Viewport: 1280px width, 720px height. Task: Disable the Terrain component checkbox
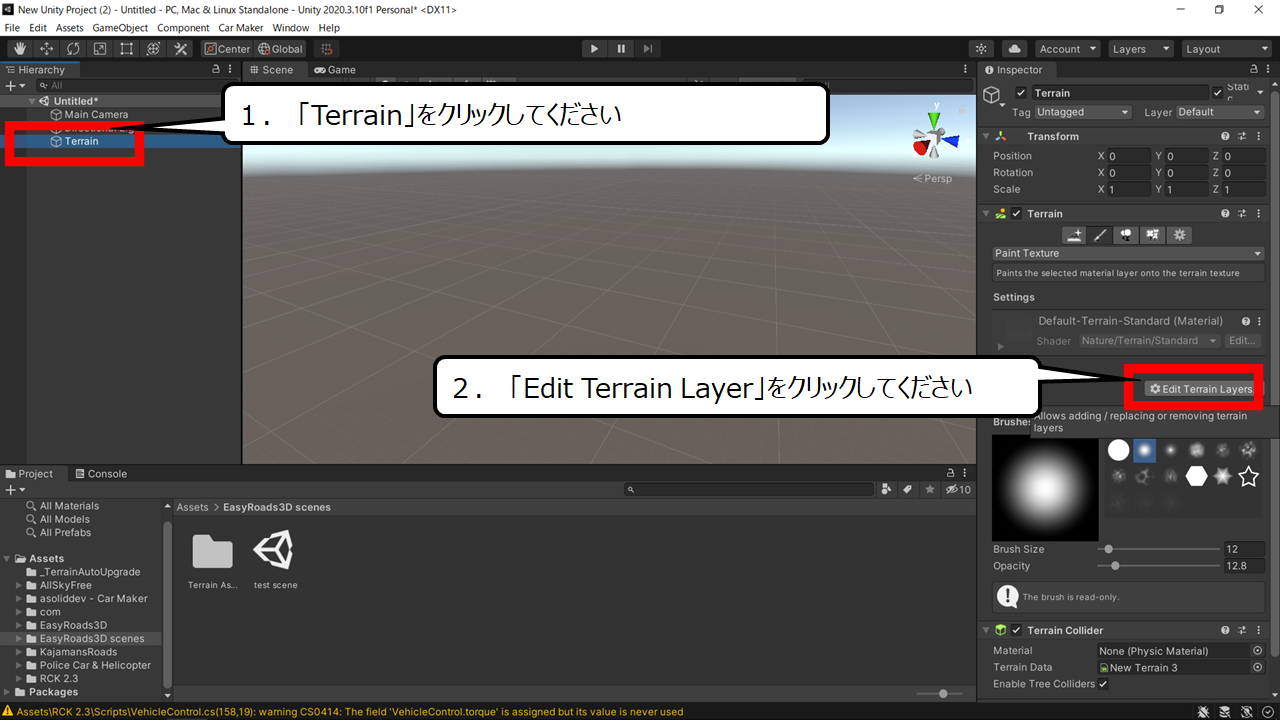click(1017, 214)
